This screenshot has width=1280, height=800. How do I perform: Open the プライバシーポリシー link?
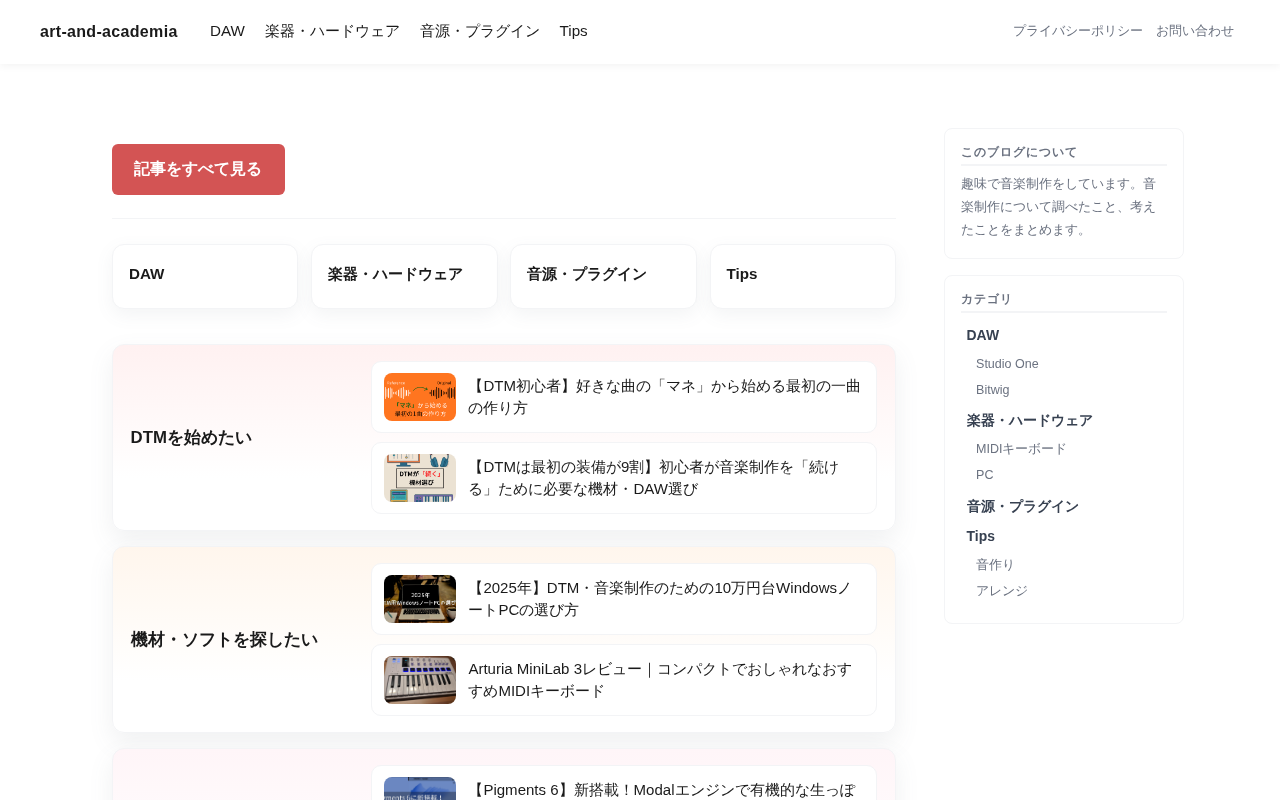[1077, 31]
